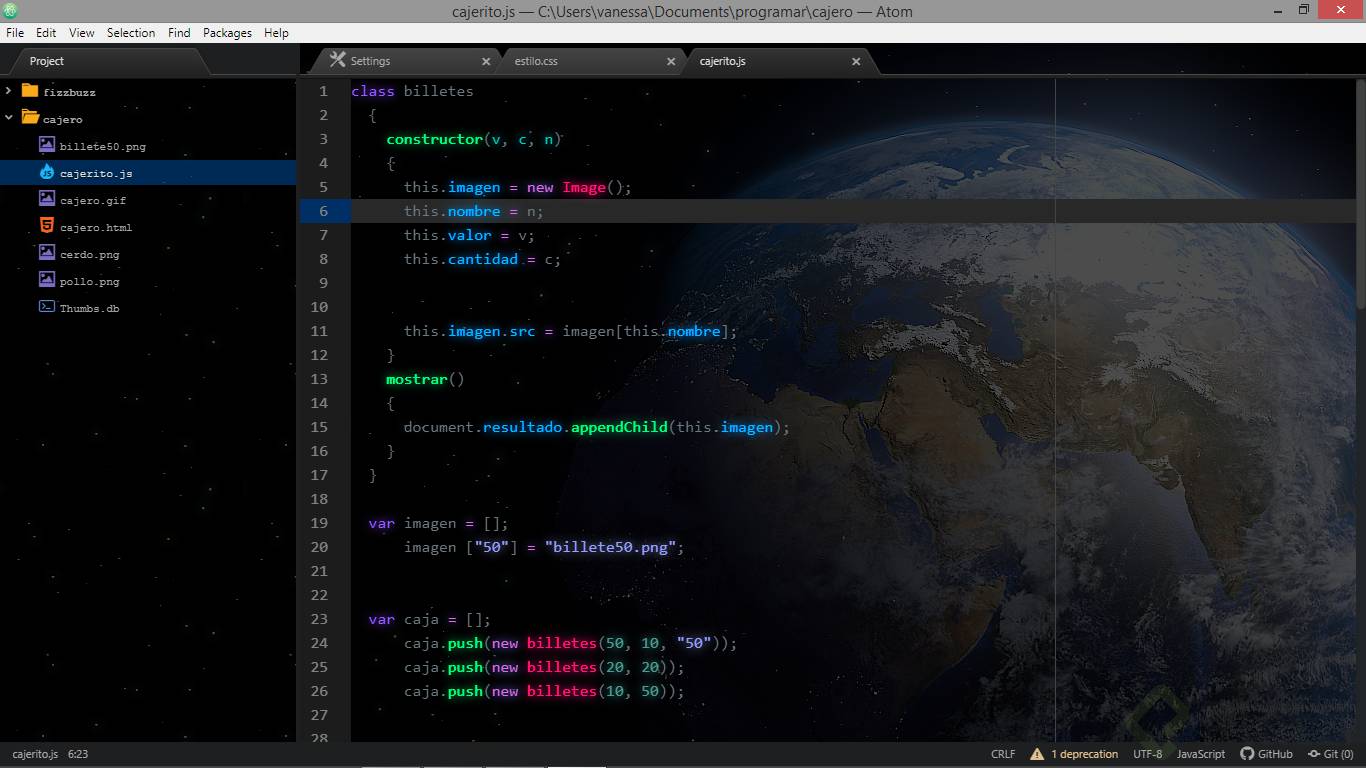Click line number 19 in the gutter
Viewport: 1366px width, 768px height.
[319, 523]
